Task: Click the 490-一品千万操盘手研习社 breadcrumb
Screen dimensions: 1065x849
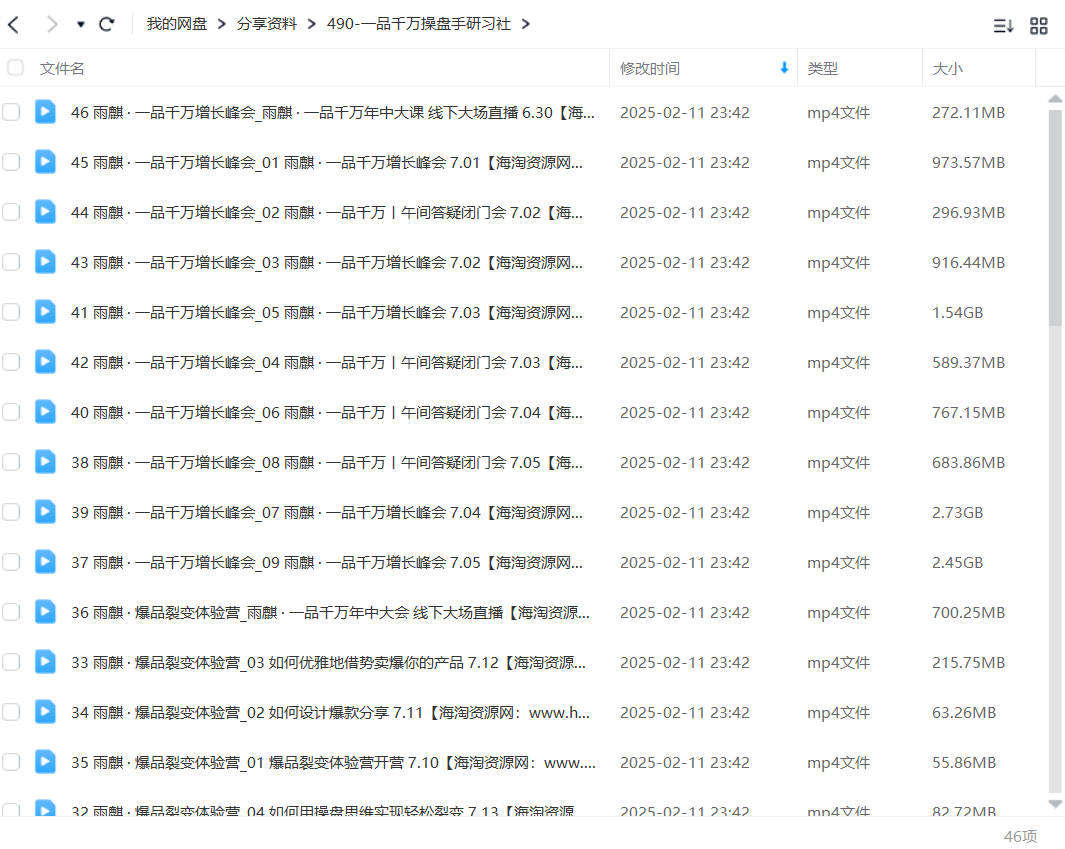Action: (x=418, y=24)
